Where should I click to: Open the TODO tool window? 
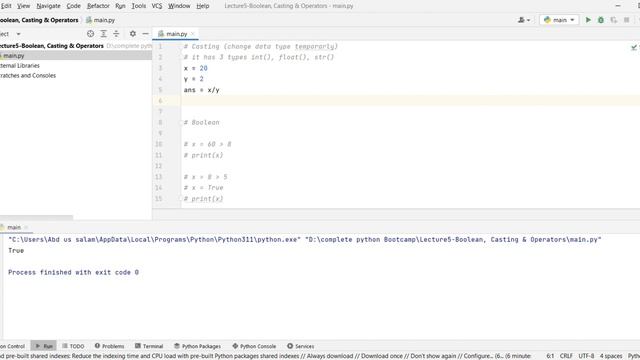[73, 346]
